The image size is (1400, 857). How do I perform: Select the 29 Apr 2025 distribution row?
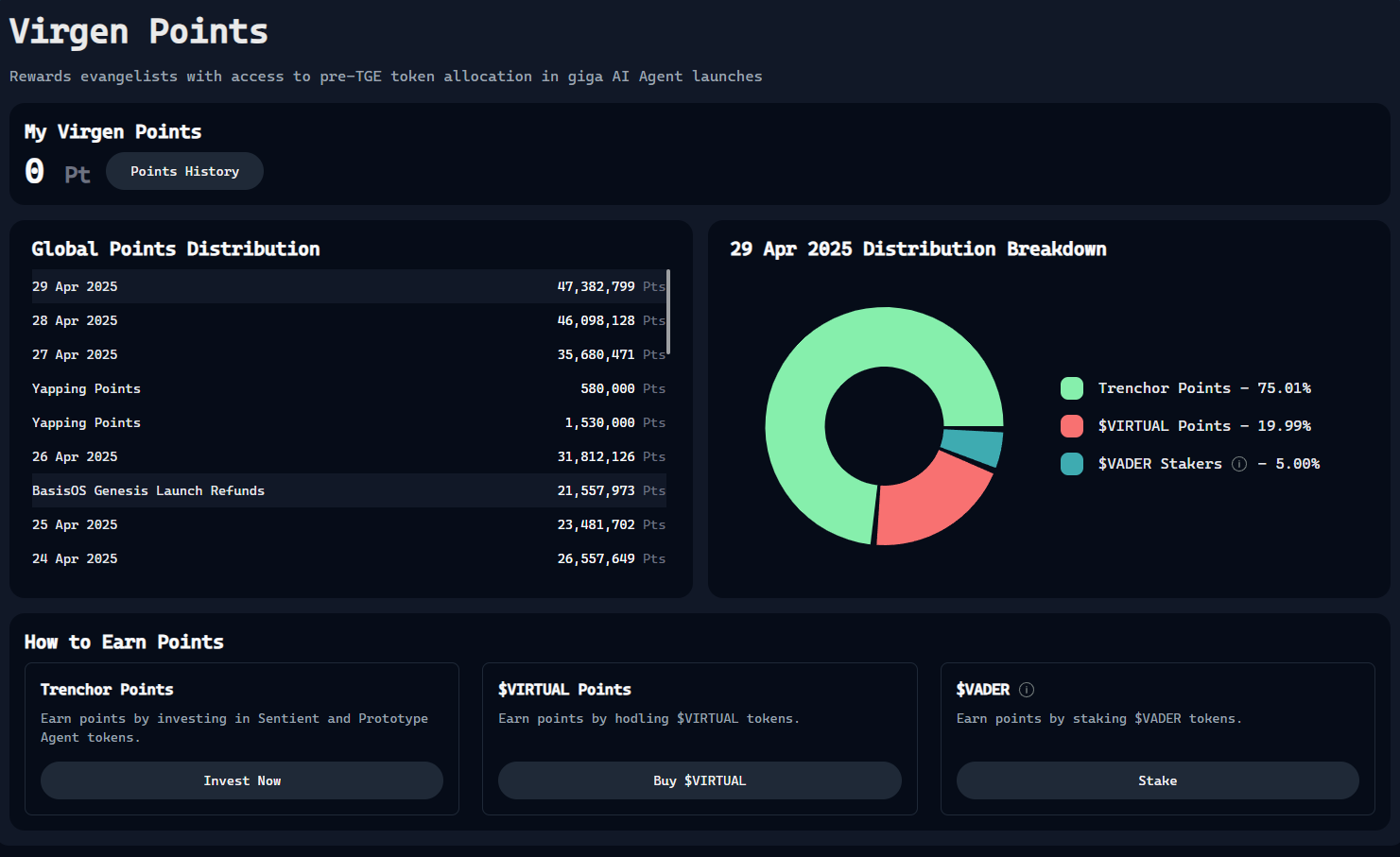click(x=348, y=286)
